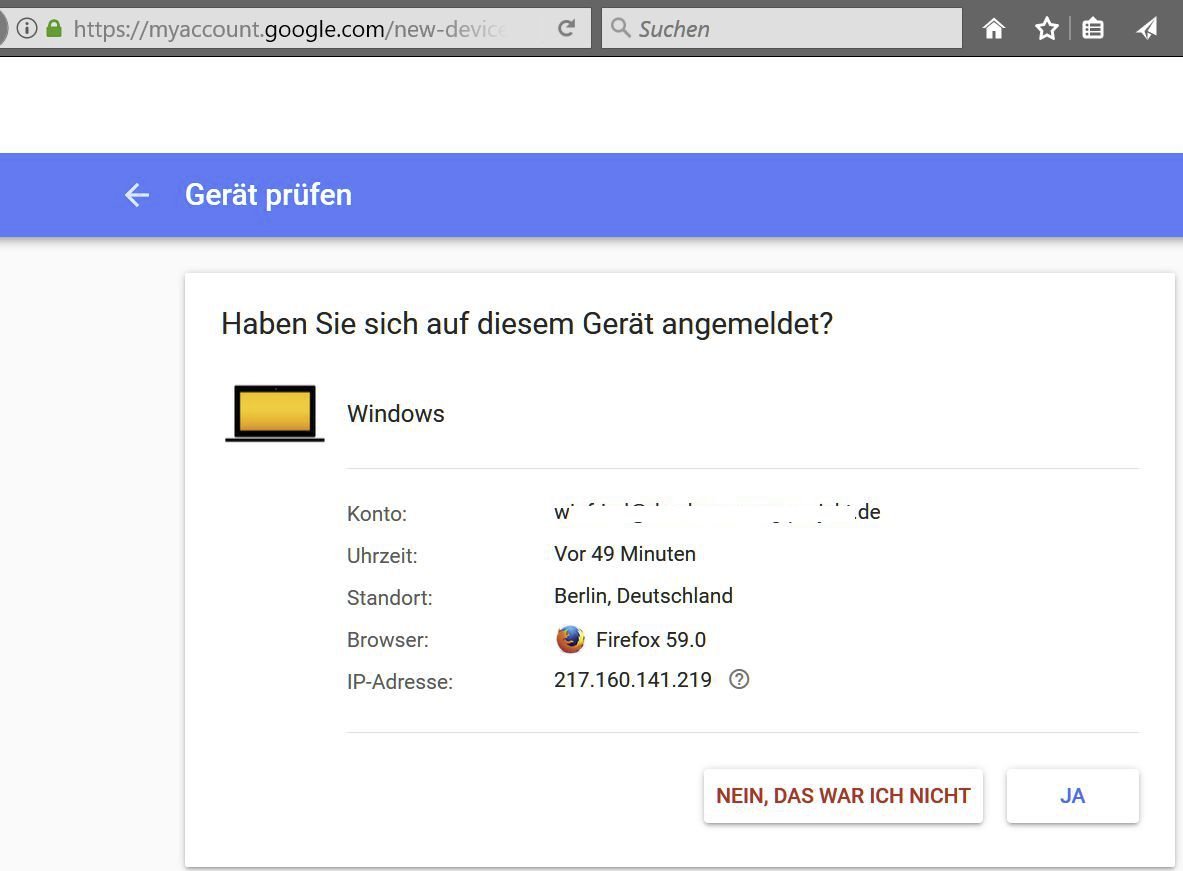Bookmark this page with the star icon
This screenshot has height=871, width=1183.
pyautogui.click(x=1046, y=29)
